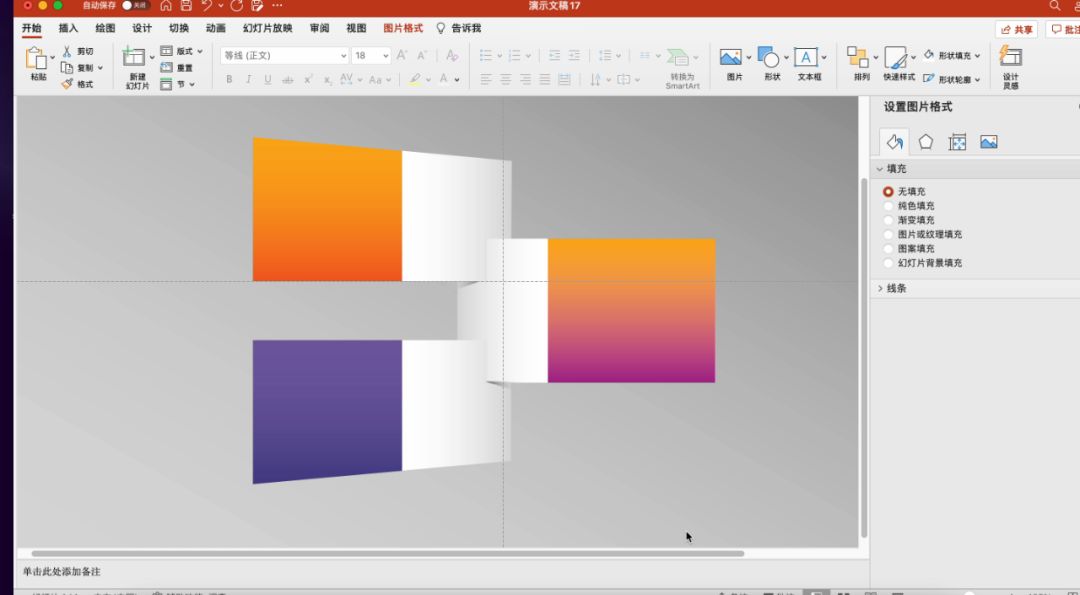Click the Italic (I) formatting icon
This screenshot has width=1080, height=595.
pos(249,80)
